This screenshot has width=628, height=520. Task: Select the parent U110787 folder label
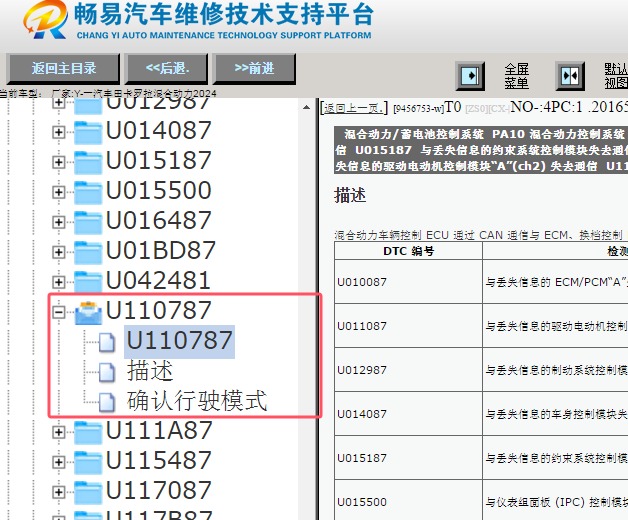tap(159, 310)
